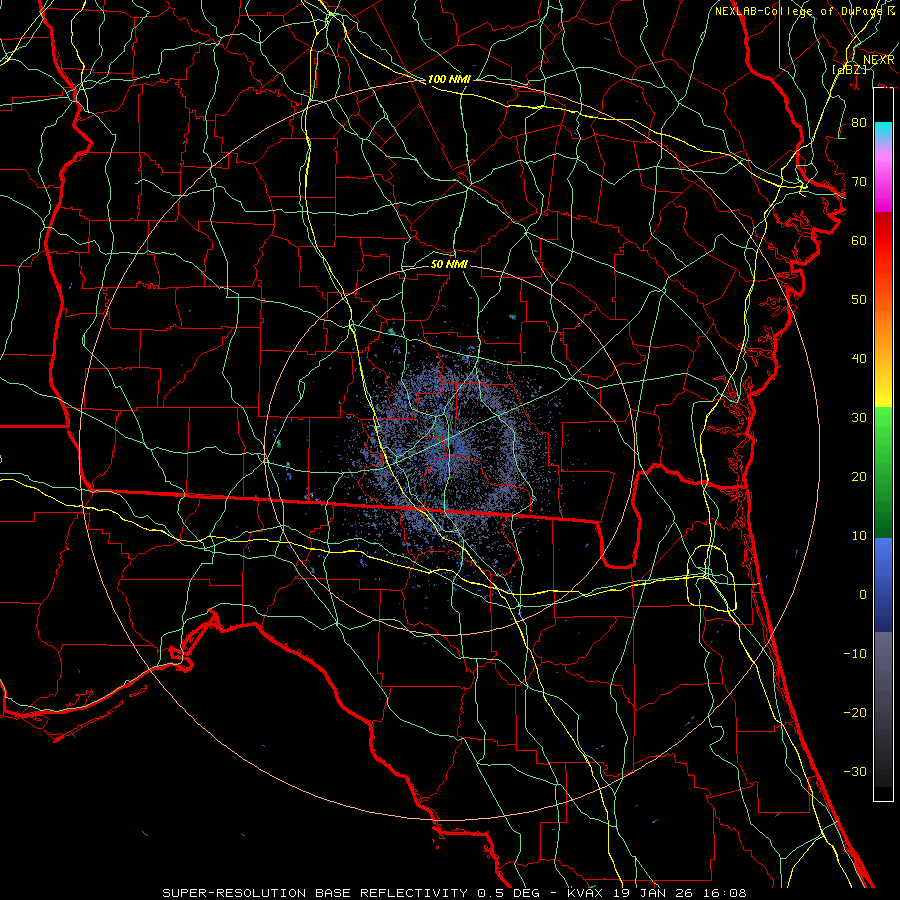Image resolution: width=900 pixels, height=900 pixels.
Task: Click the "40" value on the dBZ scale
Action: (859, 359)
